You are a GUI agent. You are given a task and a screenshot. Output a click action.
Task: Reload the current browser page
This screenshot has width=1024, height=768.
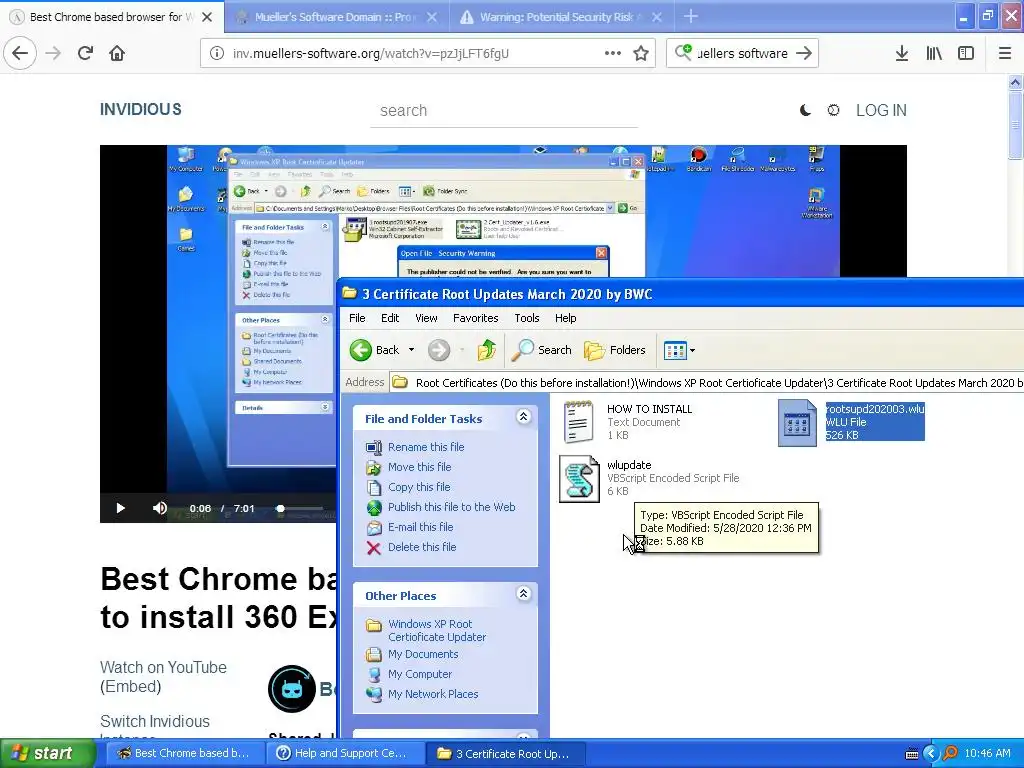(85, 53)
